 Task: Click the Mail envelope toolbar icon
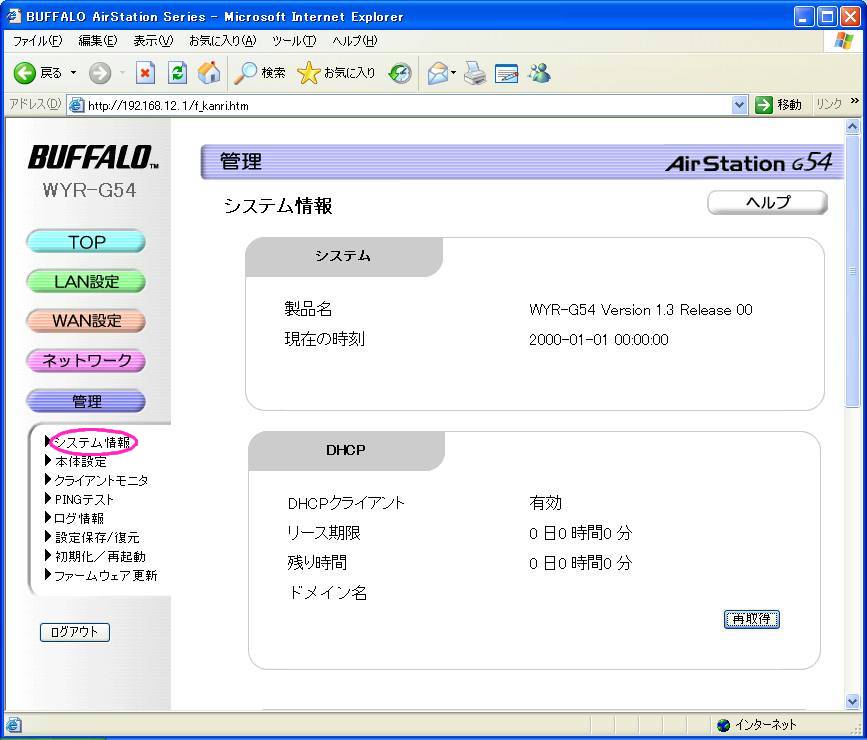[437, 73]
